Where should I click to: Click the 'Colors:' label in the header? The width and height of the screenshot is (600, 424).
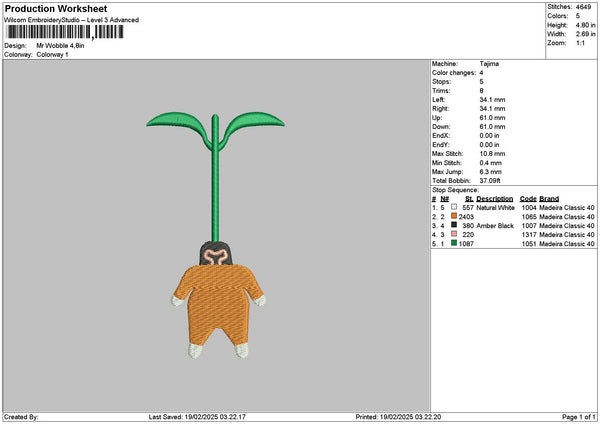click(558, 16)
